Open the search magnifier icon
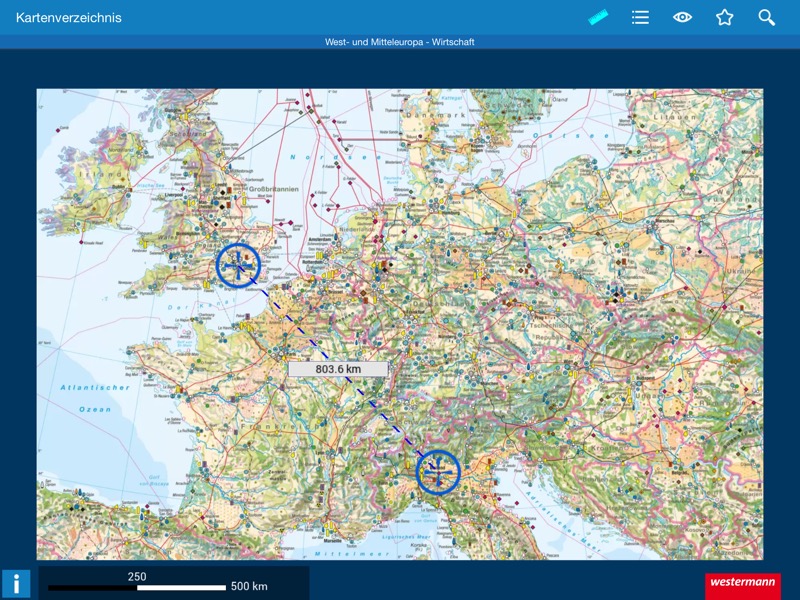This screenshot has width=800, height=600. (x=767, y=17)
